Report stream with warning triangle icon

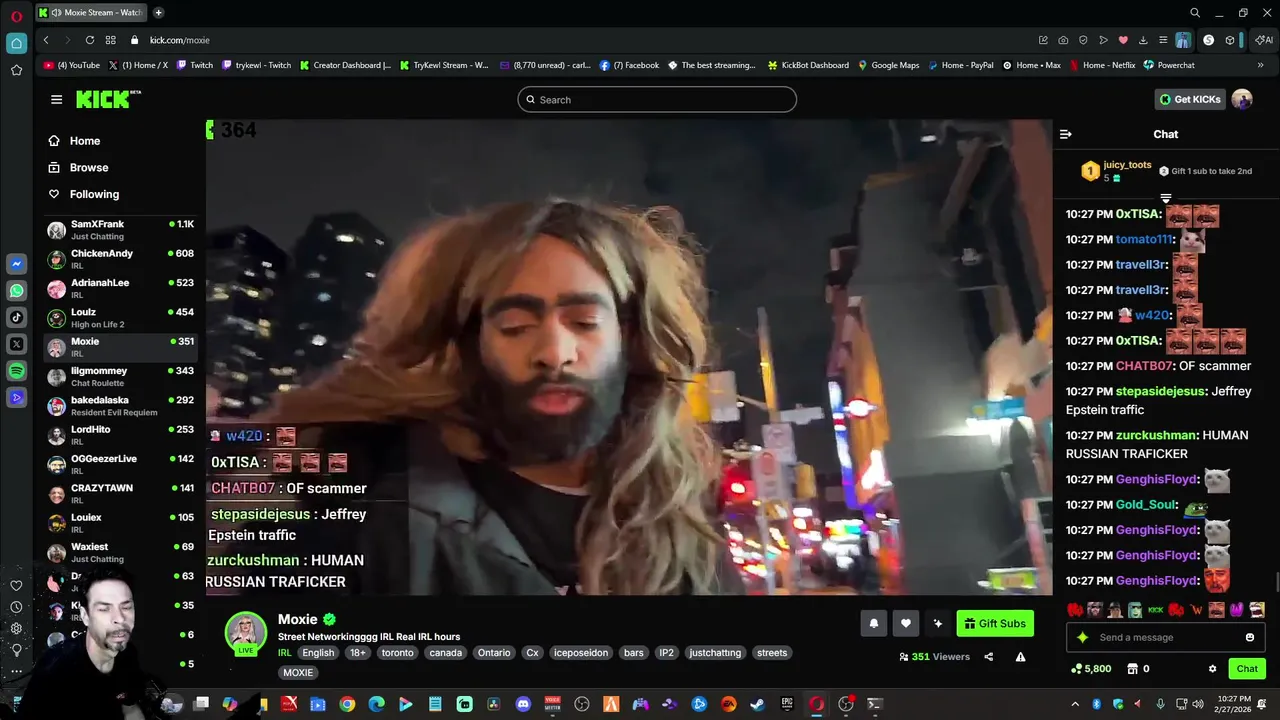point(1020,657)
